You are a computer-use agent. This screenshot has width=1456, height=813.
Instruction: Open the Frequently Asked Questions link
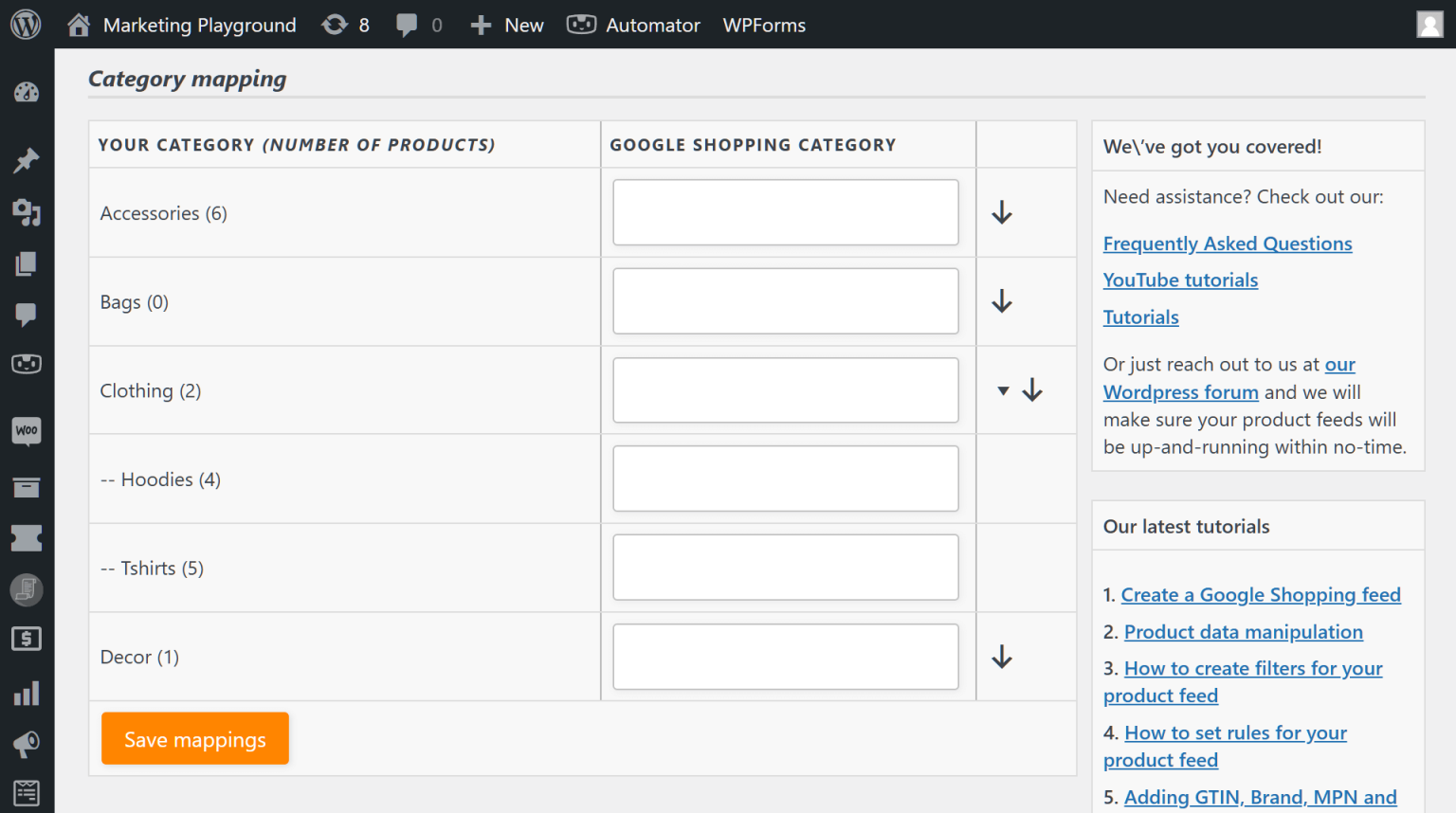coord(1227,244)
